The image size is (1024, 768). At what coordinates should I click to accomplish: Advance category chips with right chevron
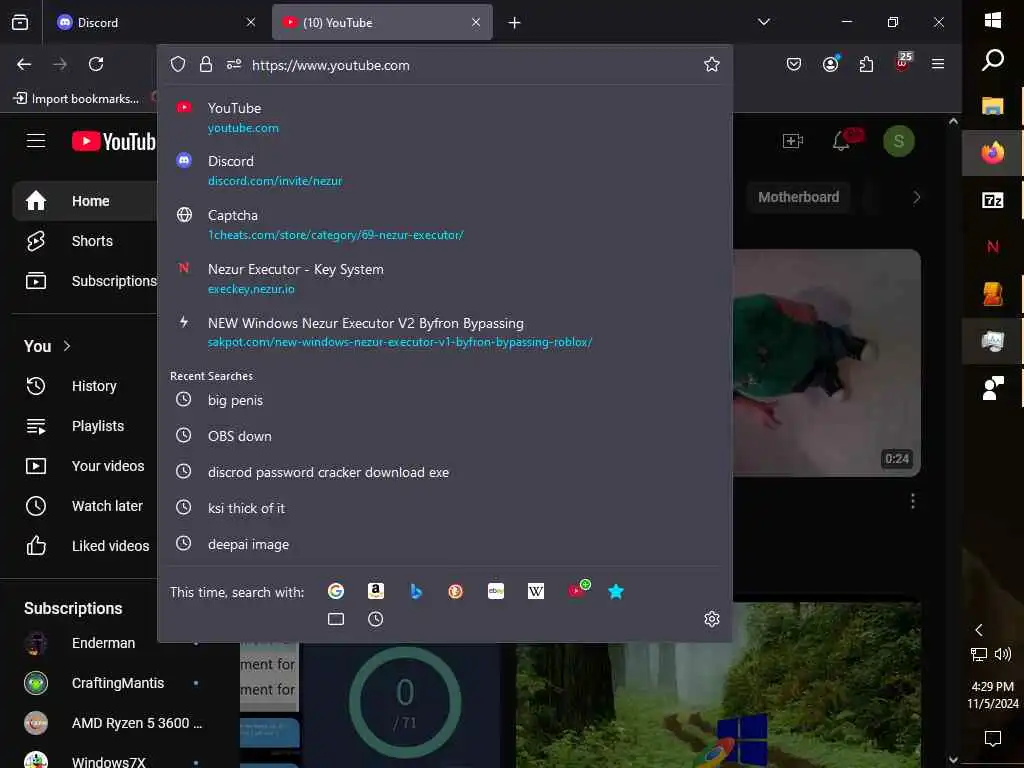pos(916,197)
